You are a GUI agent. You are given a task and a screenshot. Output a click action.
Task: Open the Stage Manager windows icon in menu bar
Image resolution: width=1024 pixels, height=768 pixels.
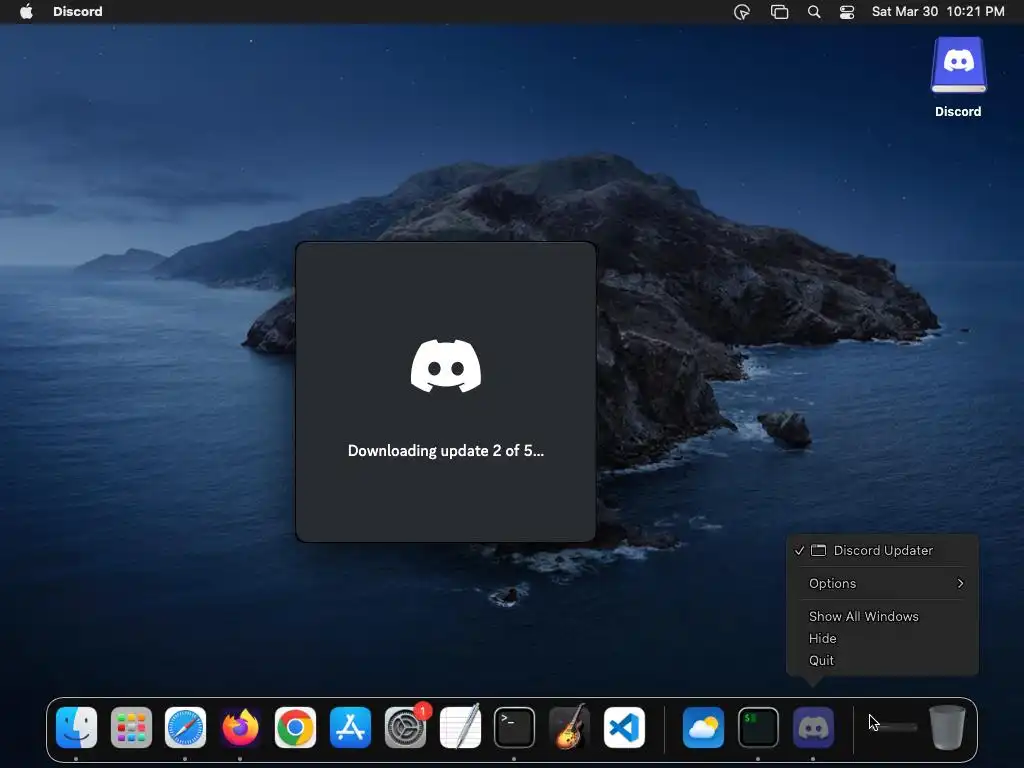click(x=779, y=12)
